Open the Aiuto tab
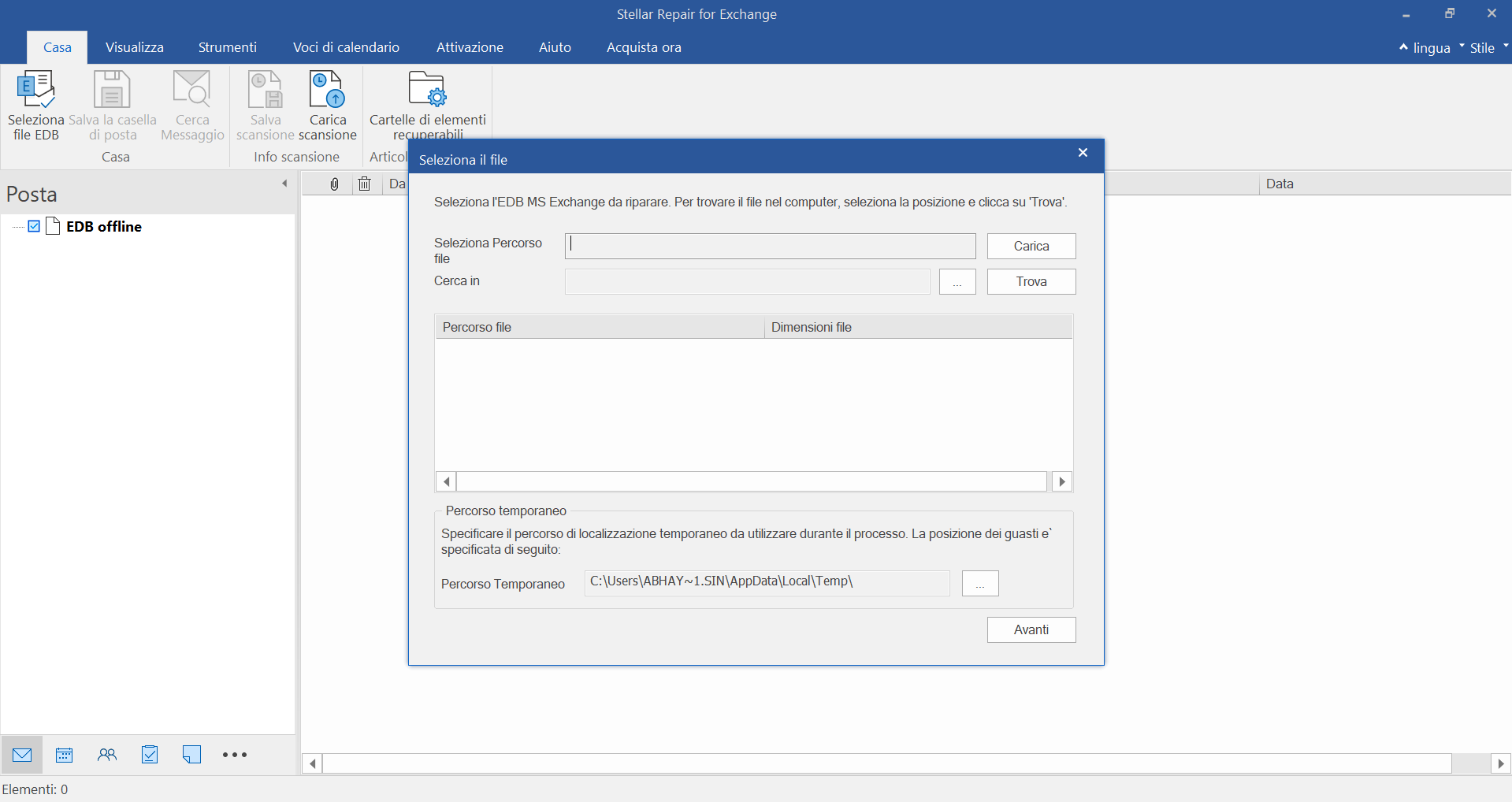 (555, 47)
